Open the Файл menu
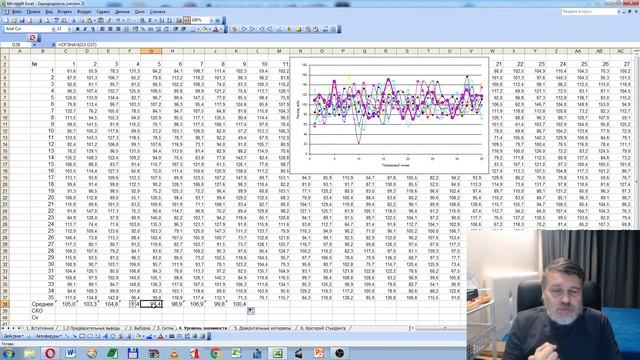Viewport: 640px width, 360px height. (x=17, y=12)
